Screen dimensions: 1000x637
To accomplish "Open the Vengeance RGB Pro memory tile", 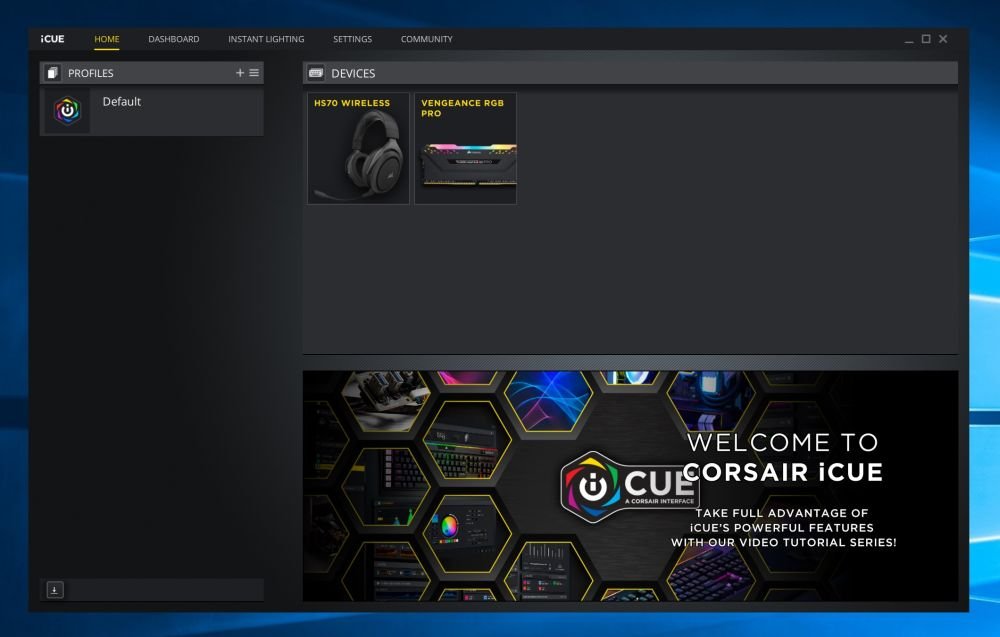I will pos(466,149).
